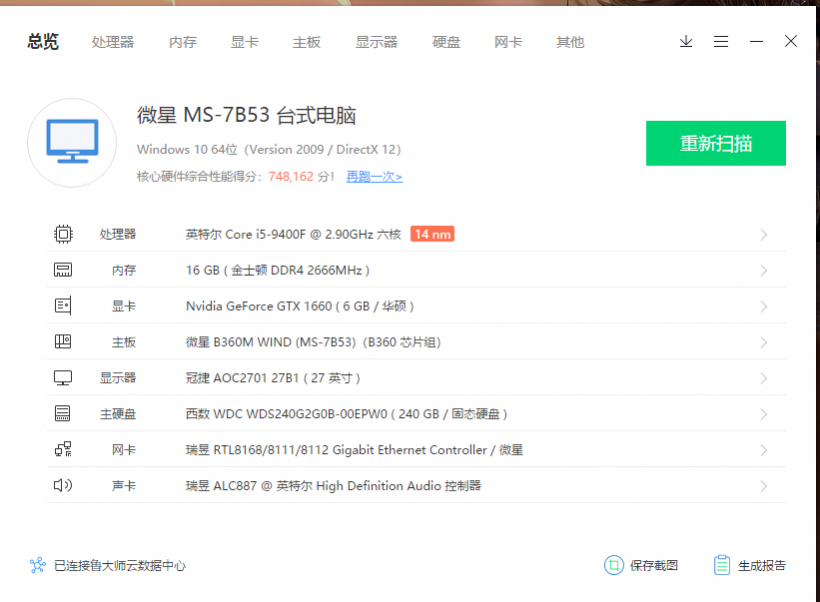The image size is (820, 602).
Task: Click the 生成报告 button
Action: click(x=750, y=565)
